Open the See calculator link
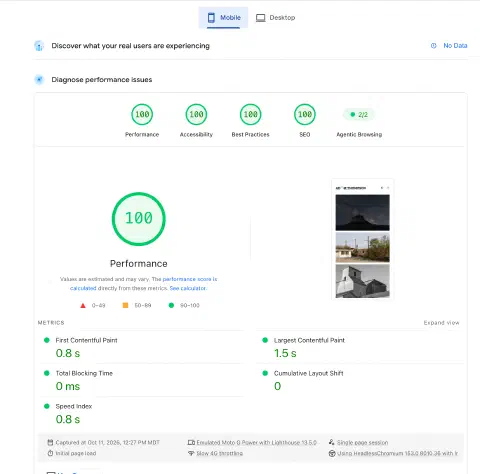The image size is (480, 474). (188, 288)
